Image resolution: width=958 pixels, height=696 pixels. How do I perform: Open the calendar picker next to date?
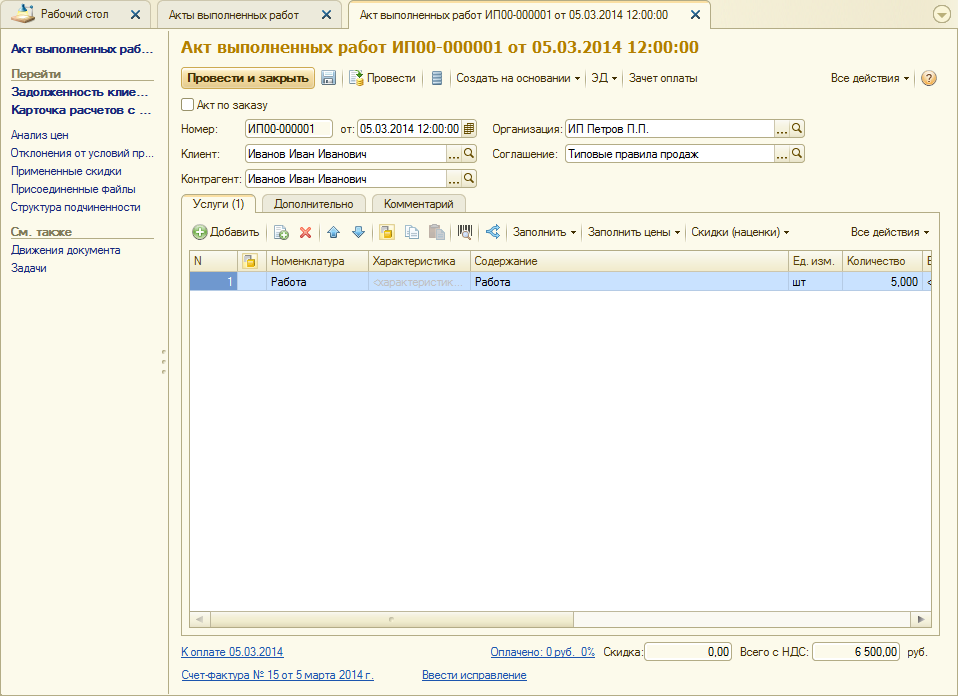click(469, 129)
